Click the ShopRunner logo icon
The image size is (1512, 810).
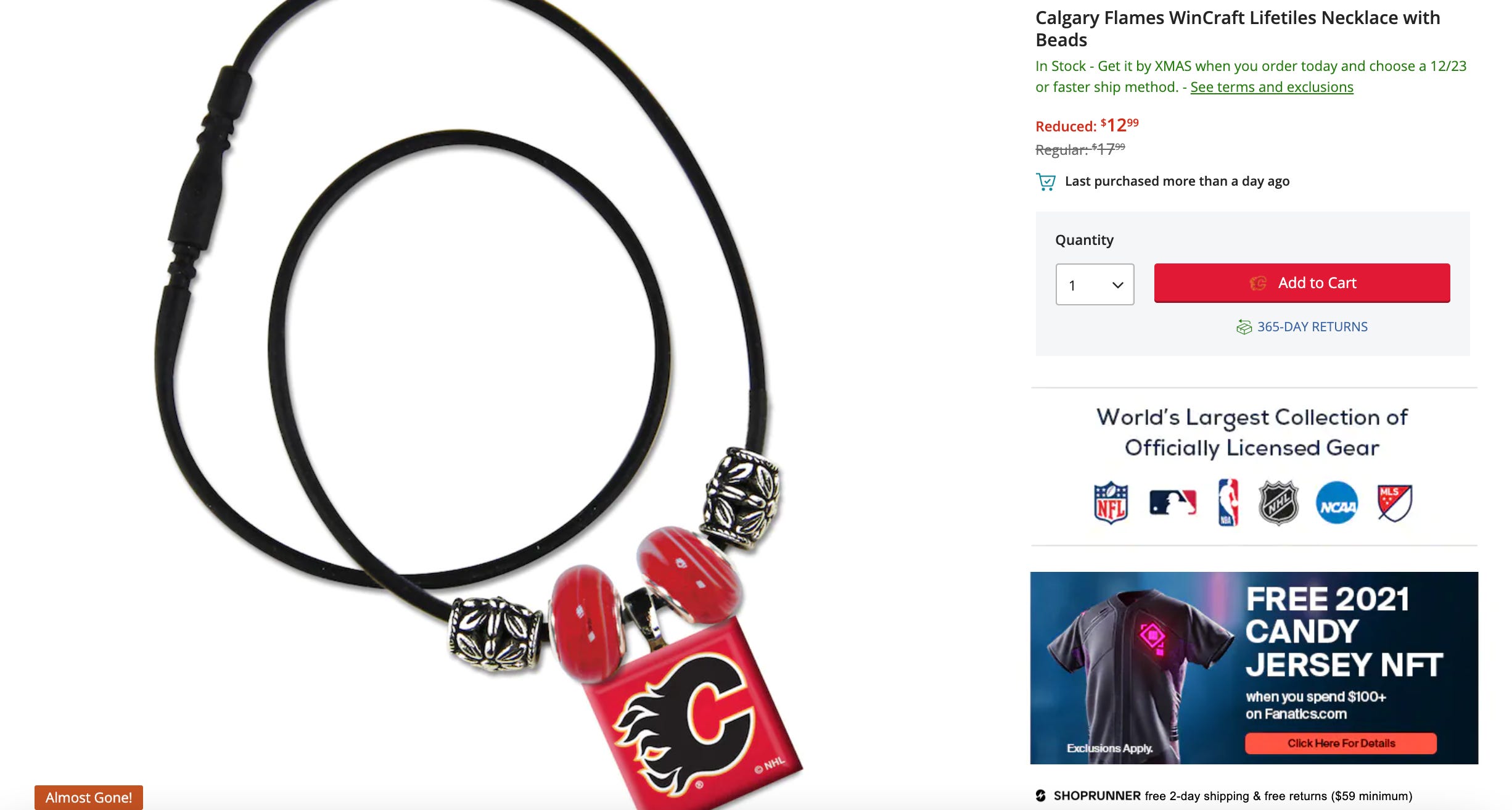click(1041, 796)
